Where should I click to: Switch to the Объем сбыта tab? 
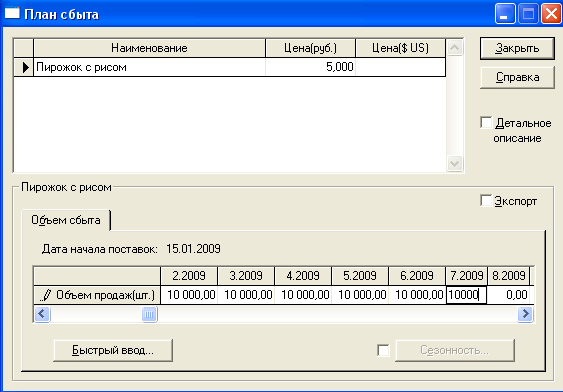pyautogui.click(x=66, y=220)
